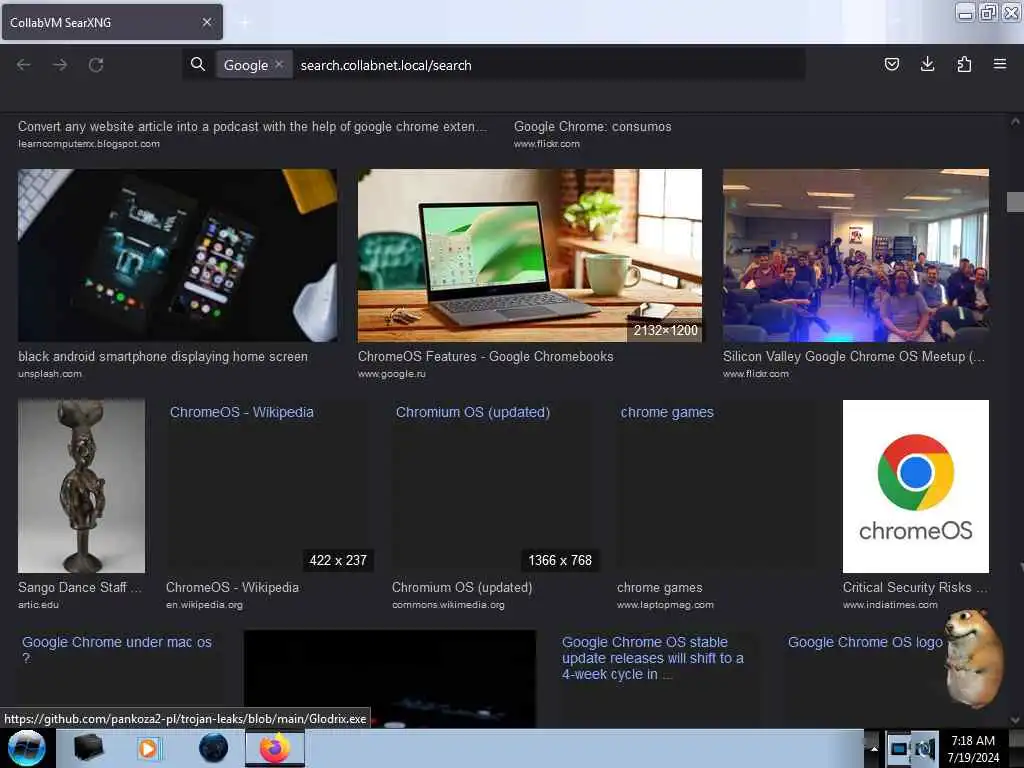Close the CollabVM SearXNG tab
This screenshot has height=768, width=1024.
coord(206,22)
